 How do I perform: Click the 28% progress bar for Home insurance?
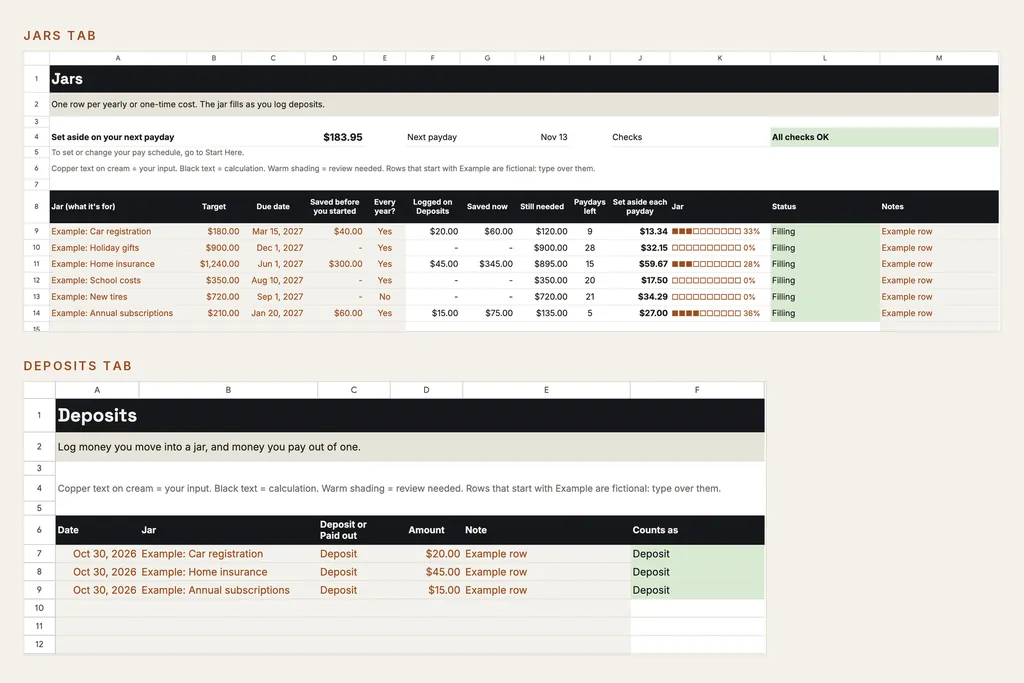click(x=716, y=264)
